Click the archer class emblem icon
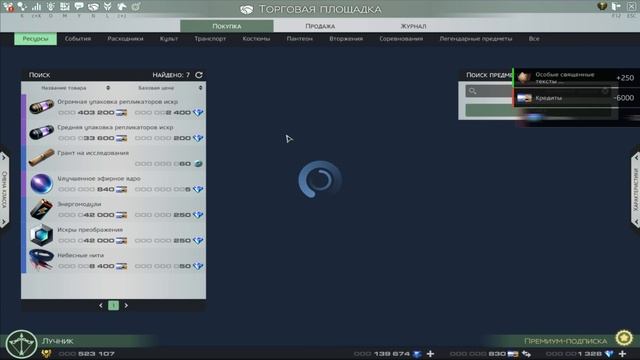This screenshot has width=640, height=360. [x=21, y=344]
